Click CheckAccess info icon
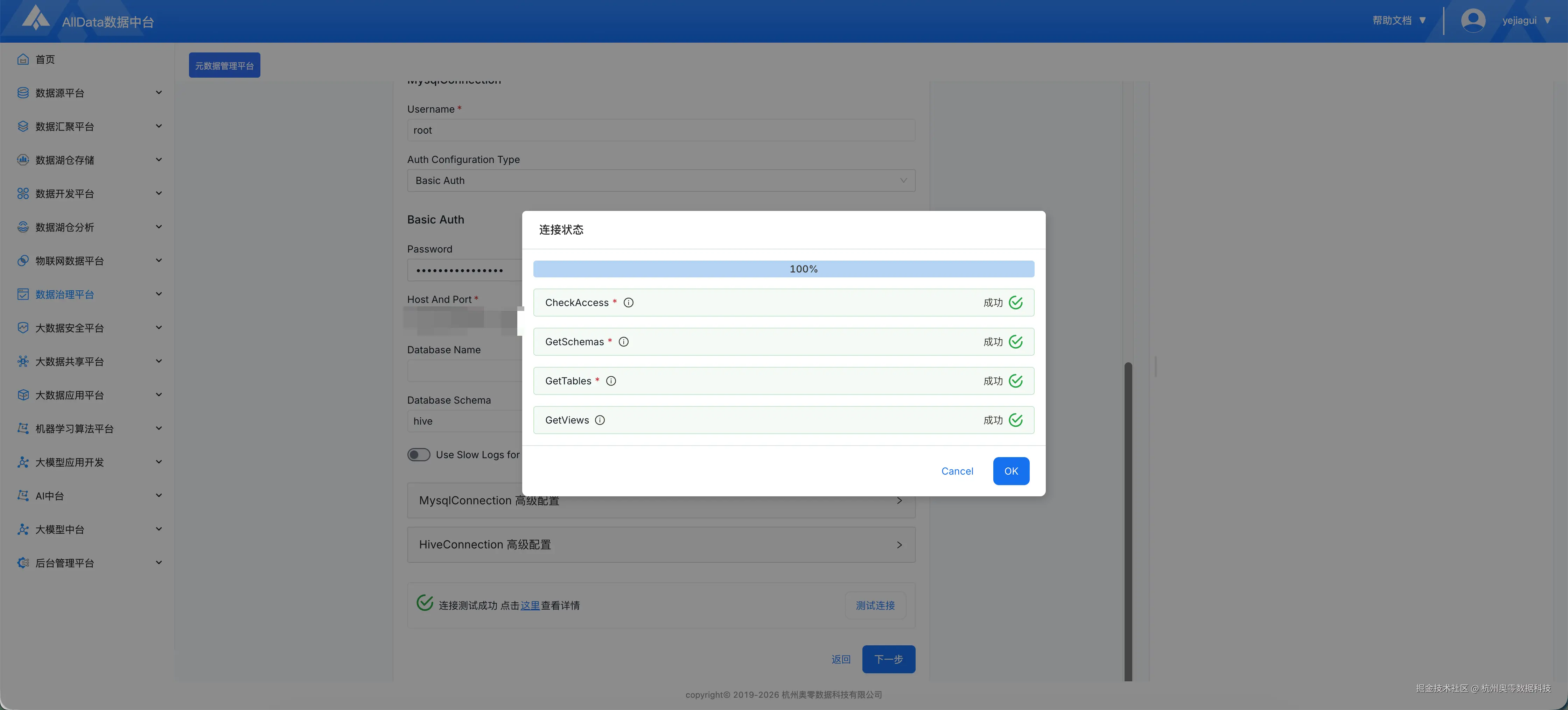Screen dimensions: 1568x710 (629, 303)
